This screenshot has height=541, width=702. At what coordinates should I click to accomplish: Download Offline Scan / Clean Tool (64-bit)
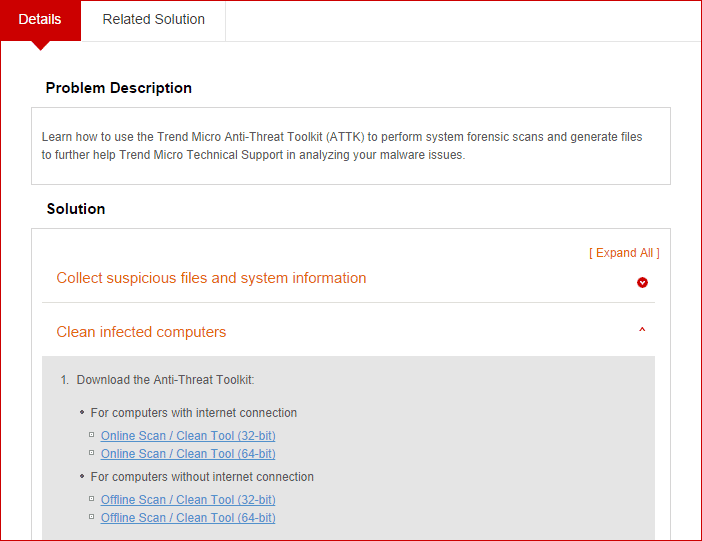tap(188, 518)
